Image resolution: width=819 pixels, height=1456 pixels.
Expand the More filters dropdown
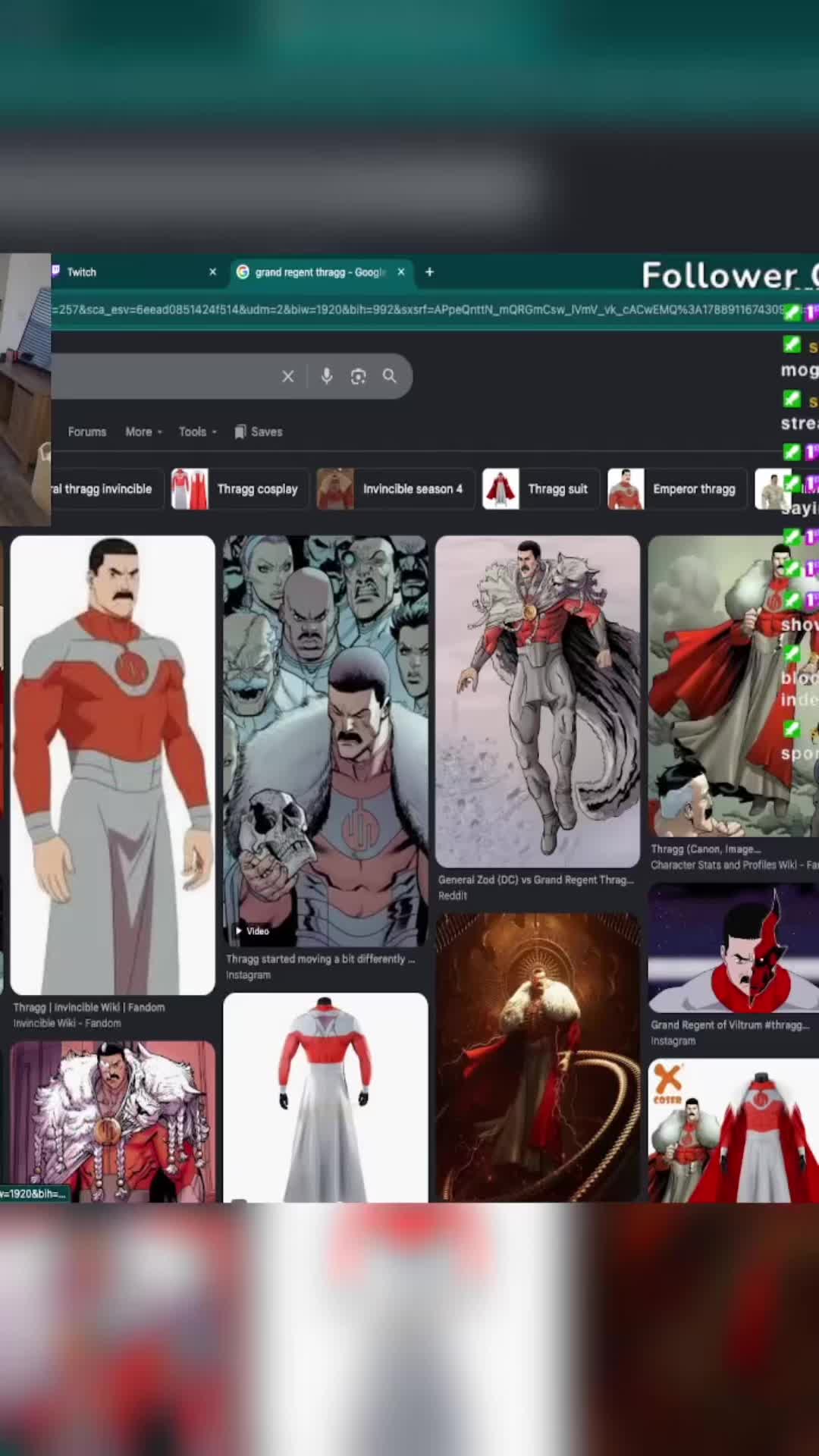coord(143,431)
